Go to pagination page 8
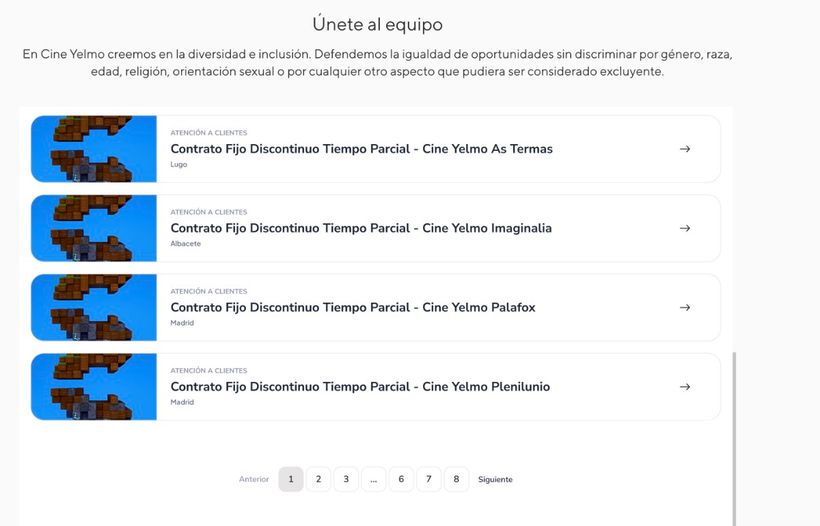The height and width of the screenshot is (526, 820). [x=456, y=479]
